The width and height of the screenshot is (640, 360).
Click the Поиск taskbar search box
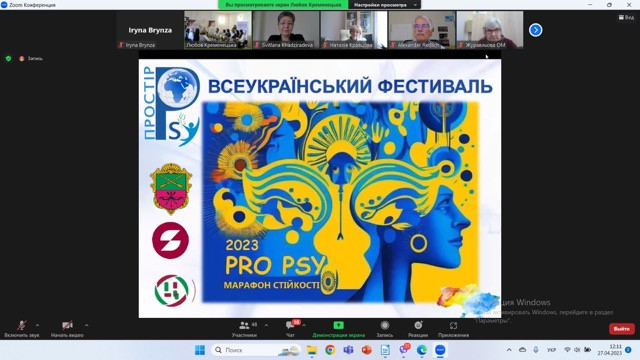click(x=256, y=350)
